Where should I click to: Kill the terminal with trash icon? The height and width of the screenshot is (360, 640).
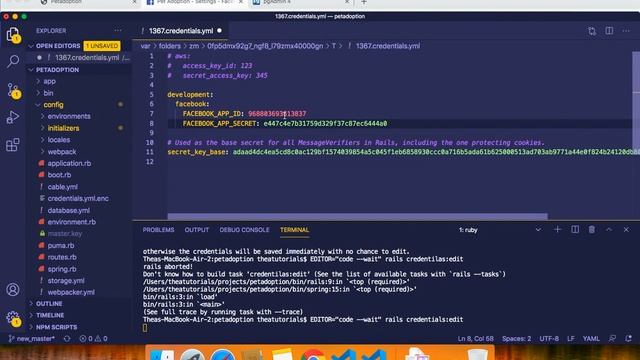tap(592, 230)
